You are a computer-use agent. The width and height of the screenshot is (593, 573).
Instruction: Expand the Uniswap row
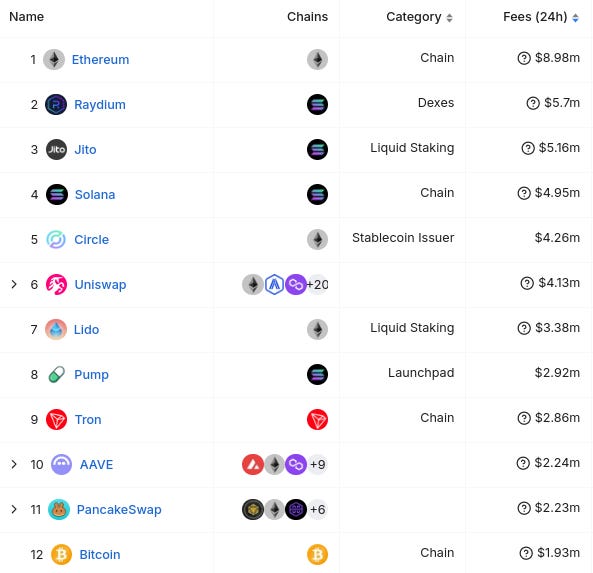point(14,284)
